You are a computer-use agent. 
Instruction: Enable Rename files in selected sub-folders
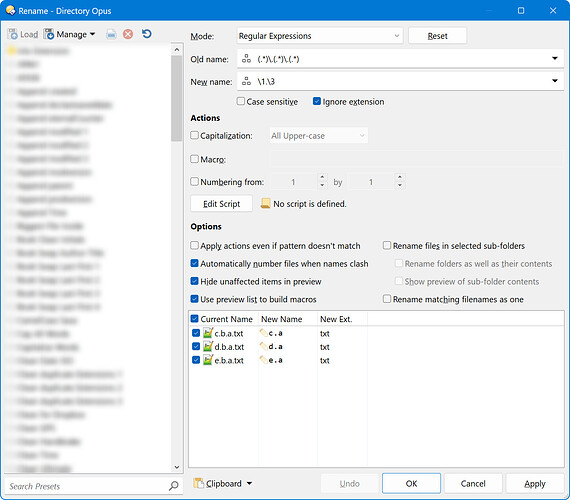(x=387, y=245)
